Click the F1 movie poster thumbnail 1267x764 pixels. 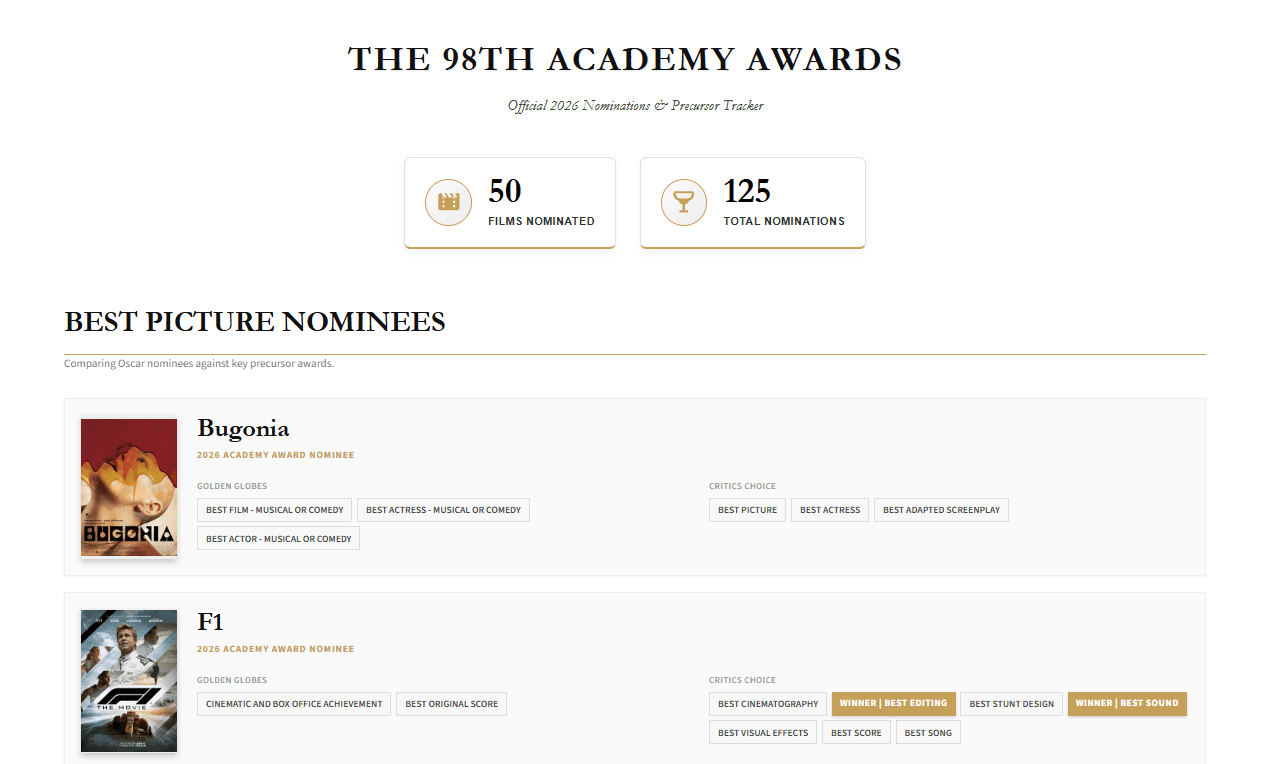(128, 680)
